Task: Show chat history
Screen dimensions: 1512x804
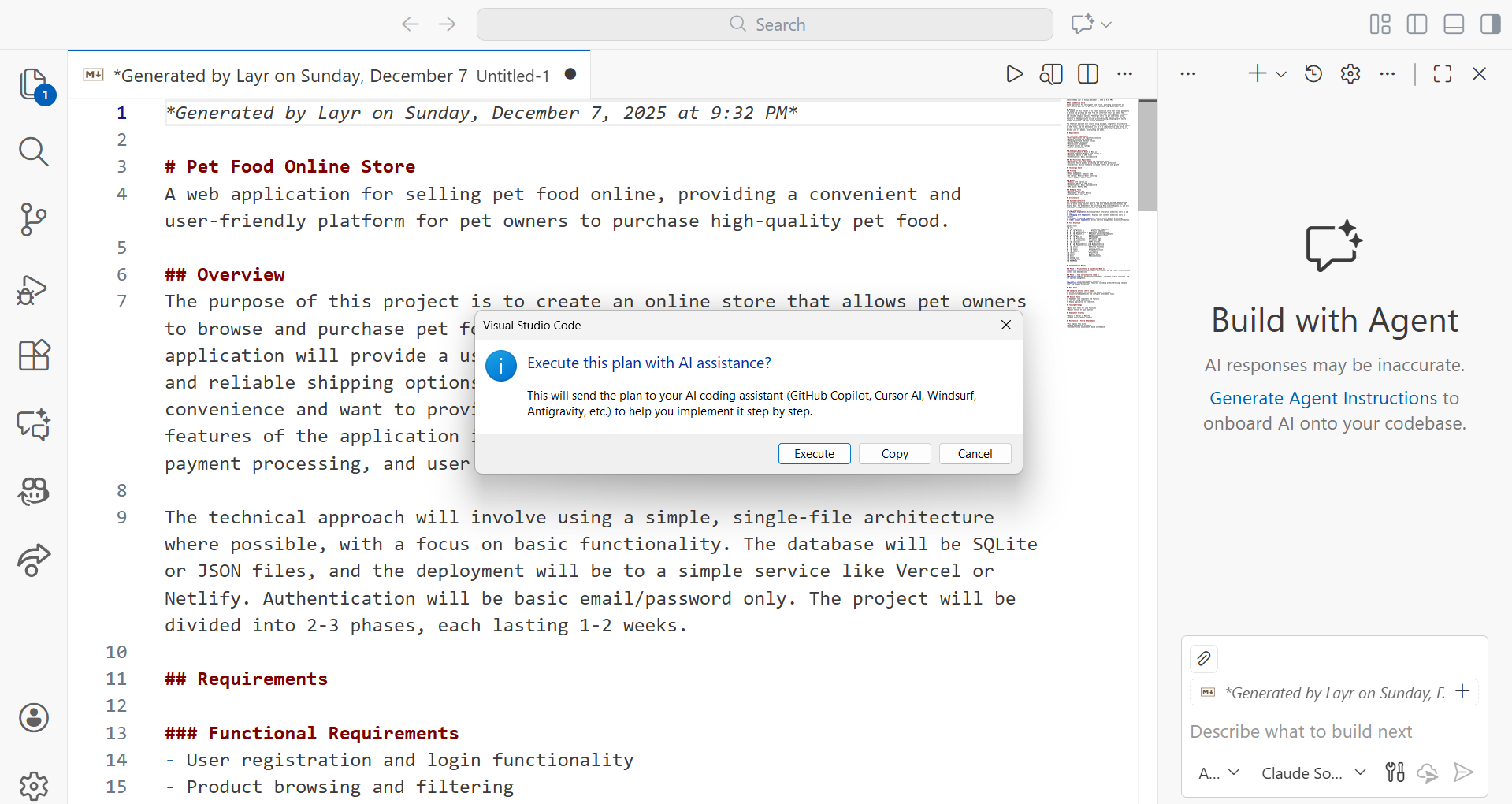Action: (x=1313, y=74)
